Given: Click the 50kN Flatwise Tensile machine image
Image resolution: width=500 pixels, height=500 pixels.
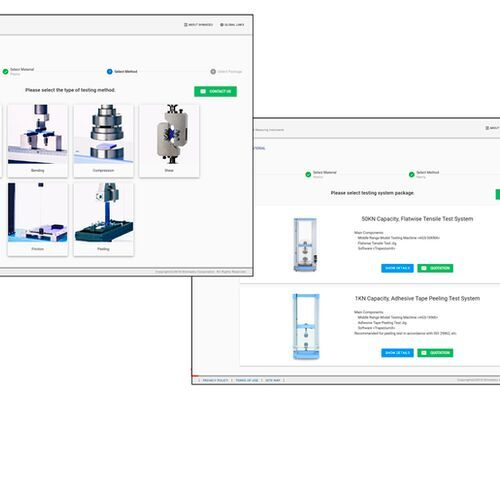Looking at the screenshot, I should point(305,244).
